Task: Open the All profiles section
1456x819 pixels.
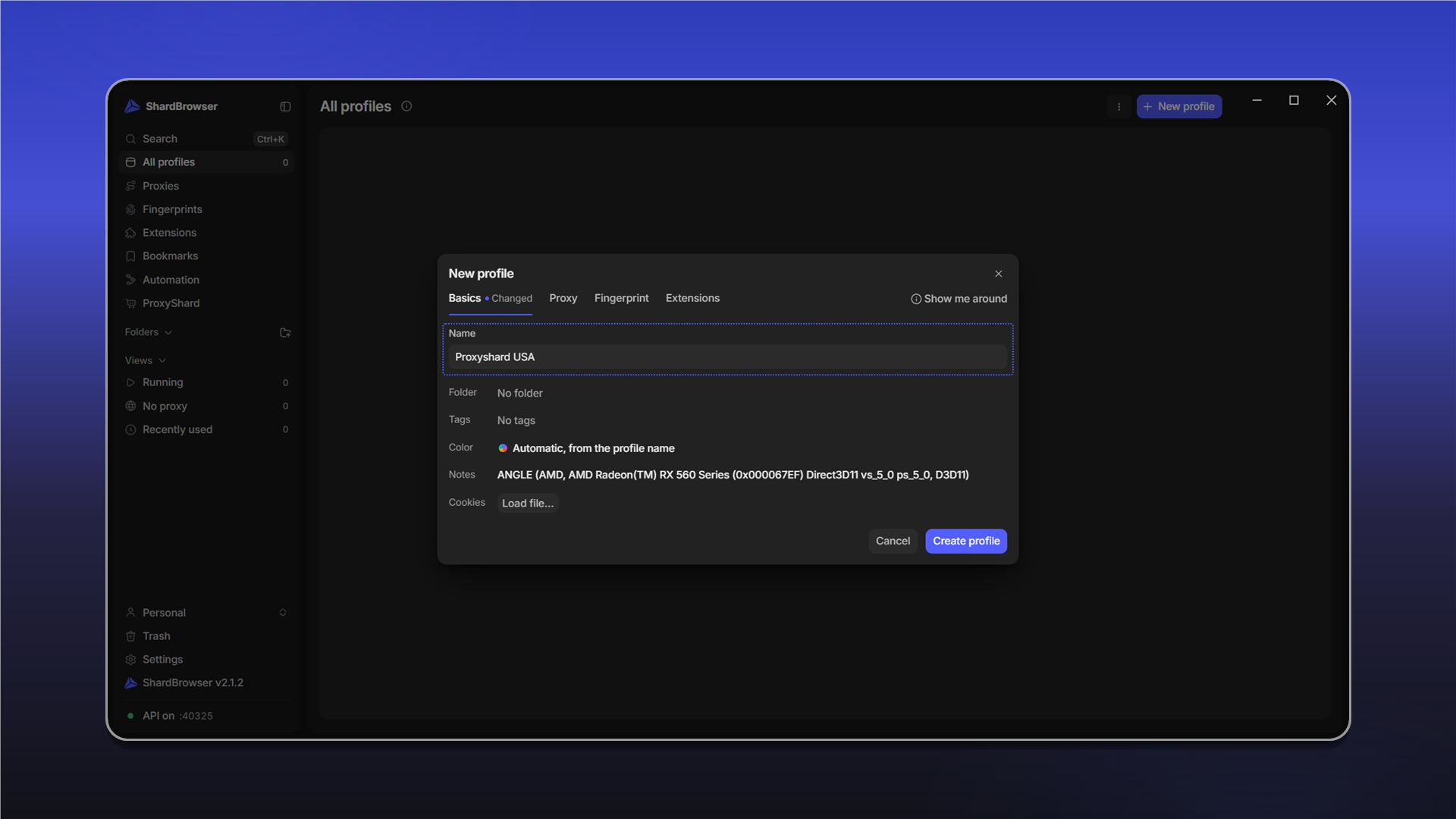Action: pos(206,162)
